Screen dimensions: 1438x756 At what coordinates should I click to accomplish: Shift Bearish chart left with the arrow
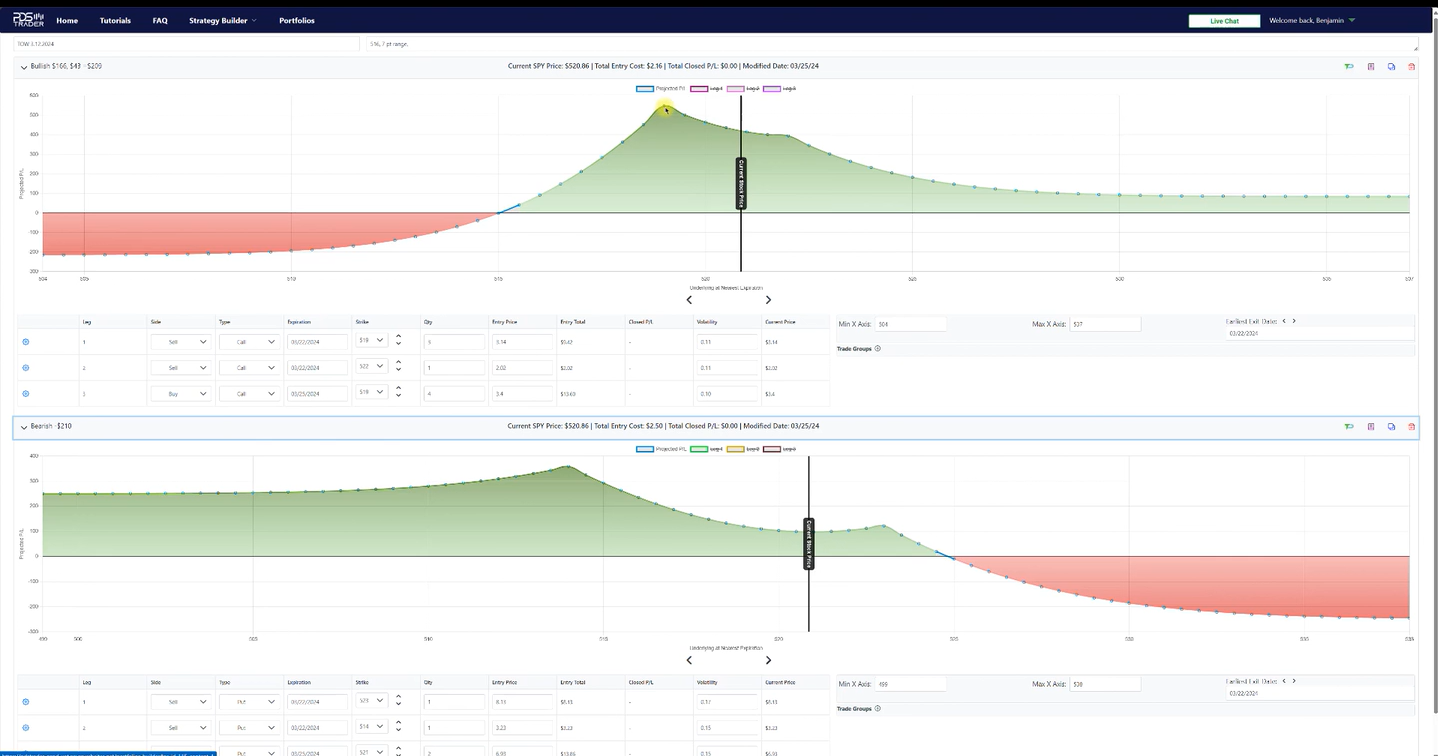coord(689,660)
